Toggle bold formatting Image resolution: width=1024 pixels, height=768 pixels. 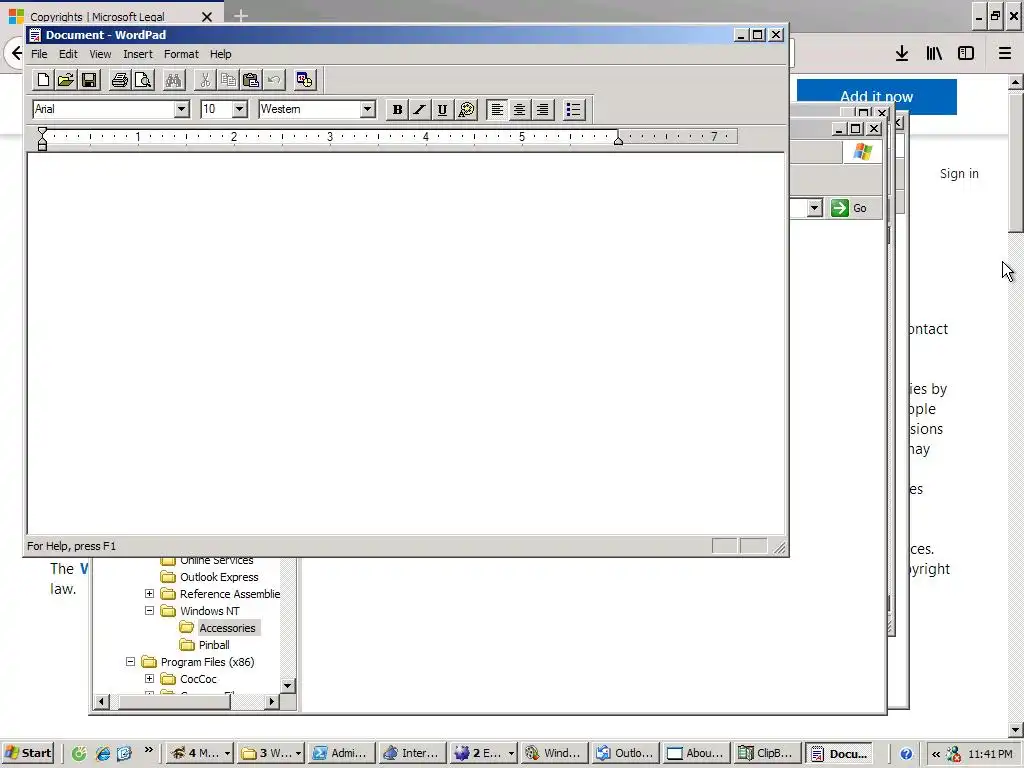coord(397,110)
